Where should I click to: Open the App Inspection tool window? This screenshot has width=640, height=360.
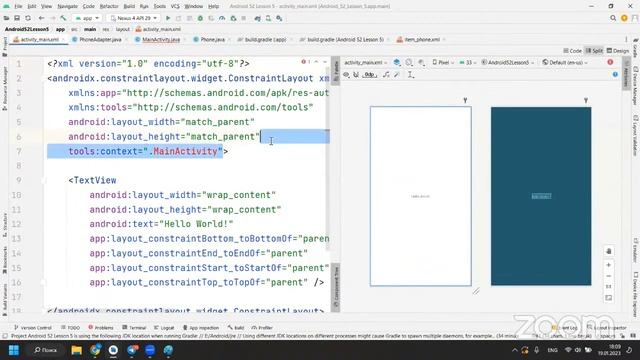click(201, 328)
